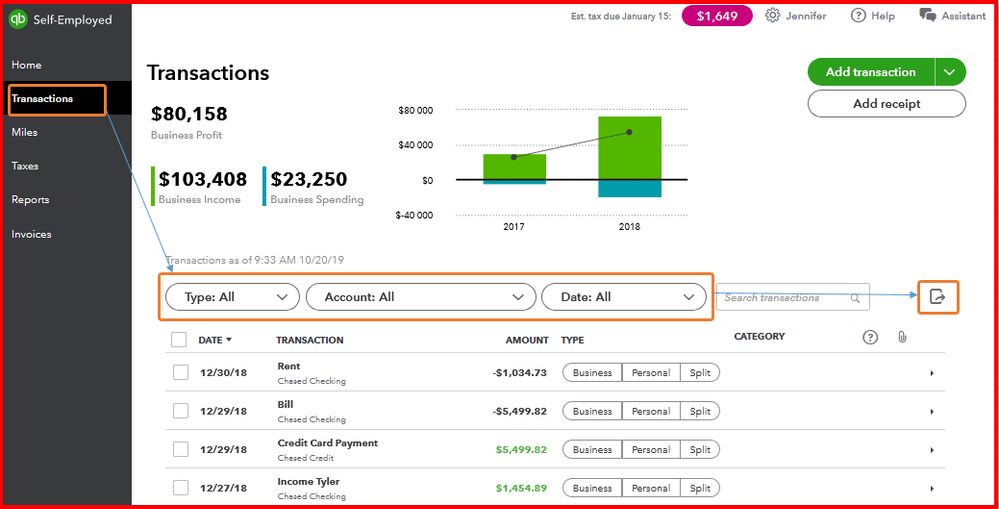Viewport: 999px width, 509px height.
Task: Open the Date: All filter dropdown
Action: [624, 297]
